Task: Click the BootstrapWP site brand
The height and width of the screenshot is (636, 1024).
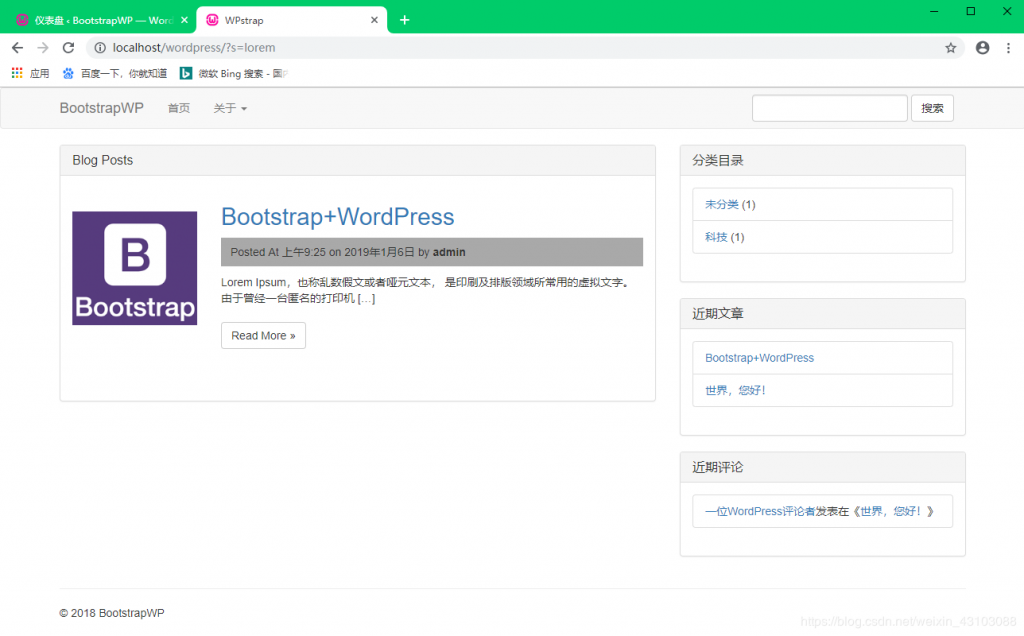Action: 101,108
